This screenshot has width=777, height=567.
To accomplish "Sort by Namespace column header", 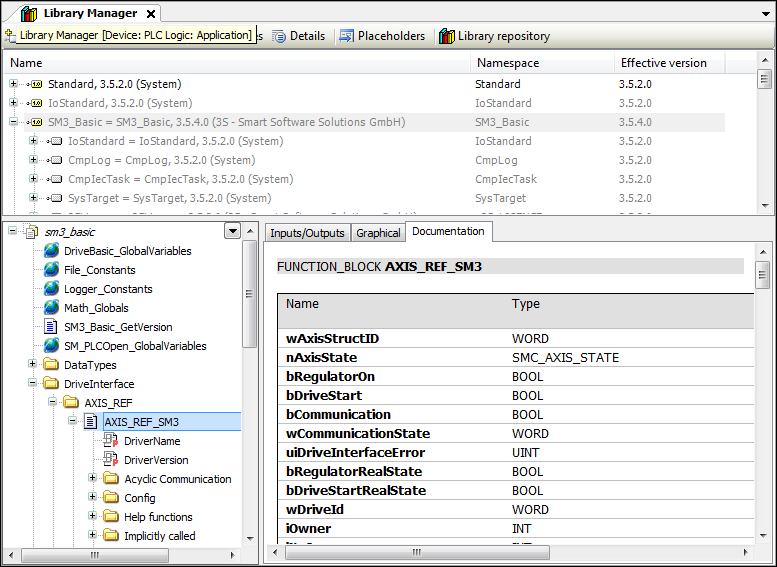I will coord(542,63).
